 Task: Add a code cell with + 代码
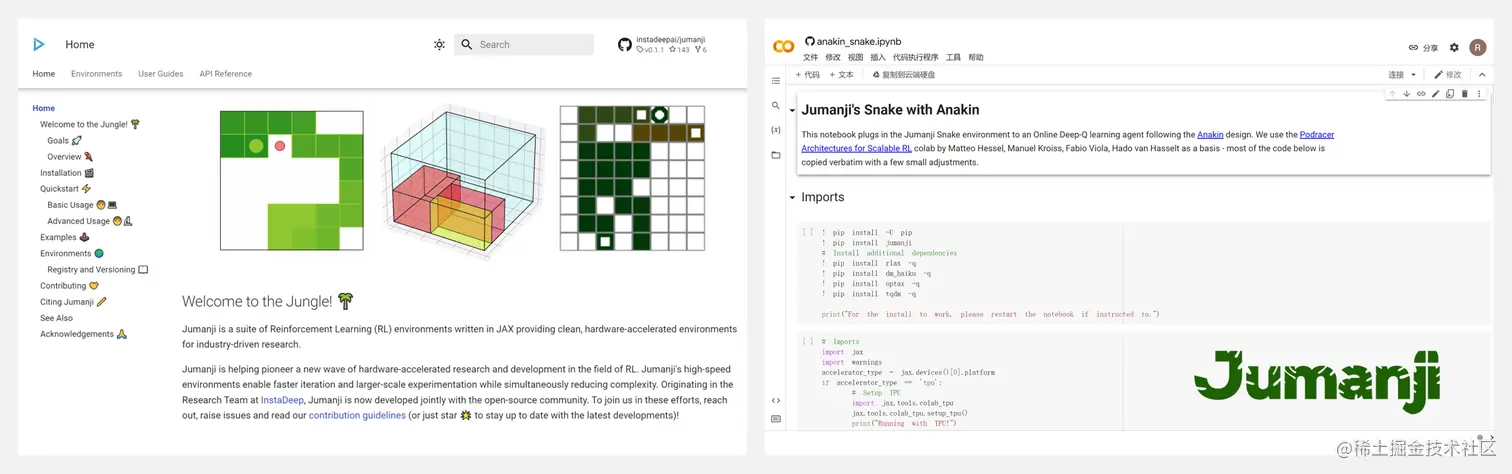tap(807, 75)
